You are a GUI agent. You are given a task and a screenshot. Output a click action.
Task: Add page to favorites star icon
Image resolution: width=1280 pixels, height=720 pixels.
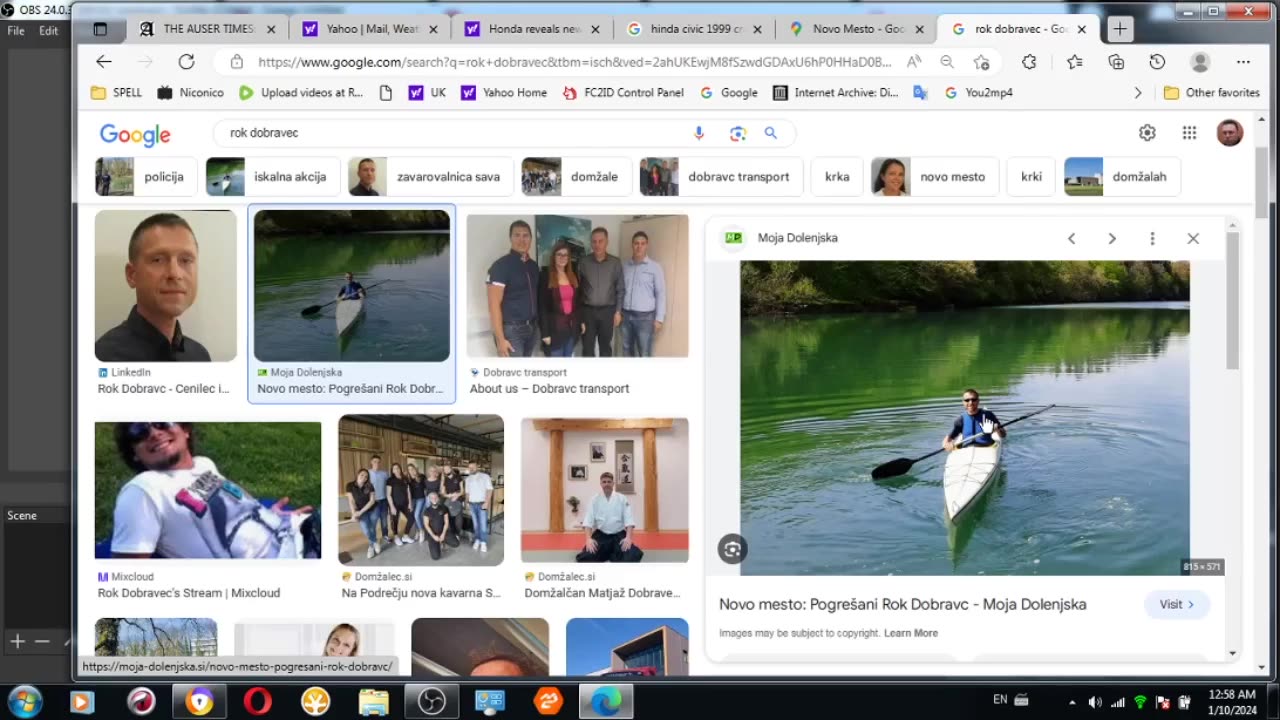coord(981,62)
